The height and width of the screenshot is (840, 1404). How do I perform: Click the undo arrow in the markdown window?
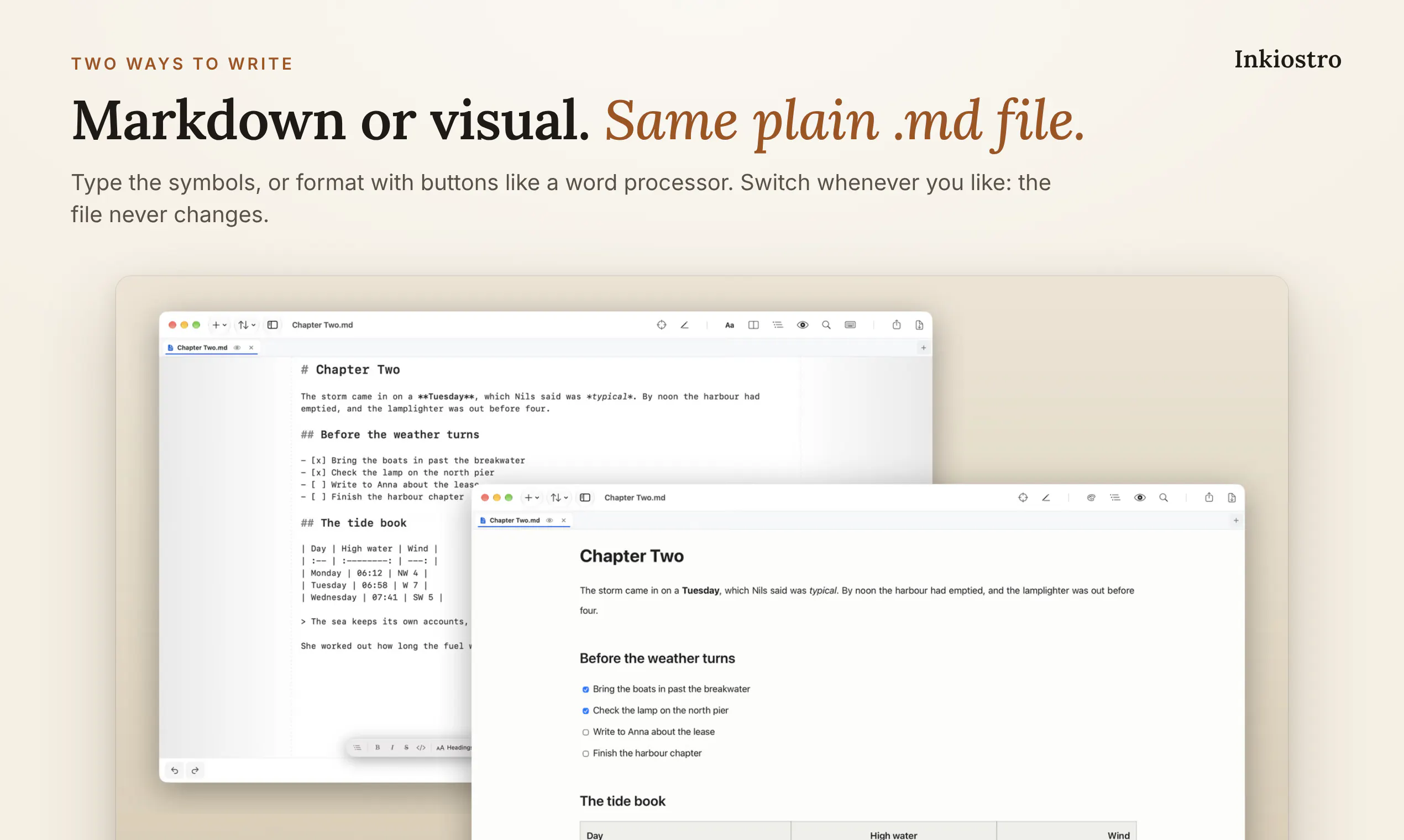pyautogui.click(x=174, y=770)
